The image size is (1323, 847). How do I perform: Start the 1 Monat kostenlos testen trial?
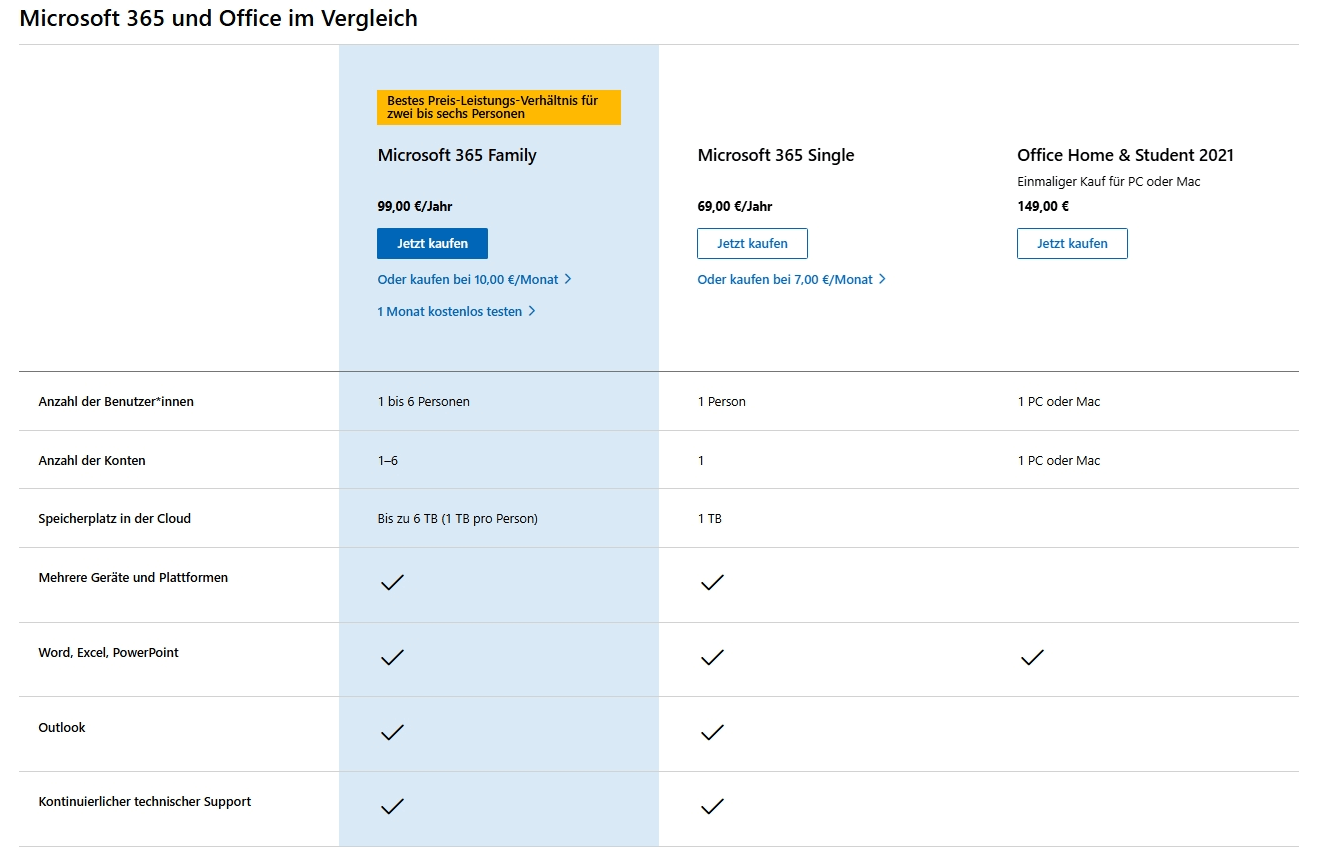coord(456,312)
